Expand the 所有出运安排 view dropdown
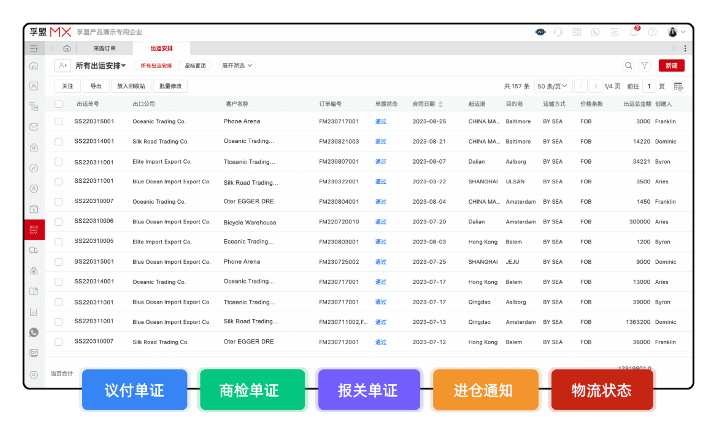Screen dimensions: 717x425 101,65
